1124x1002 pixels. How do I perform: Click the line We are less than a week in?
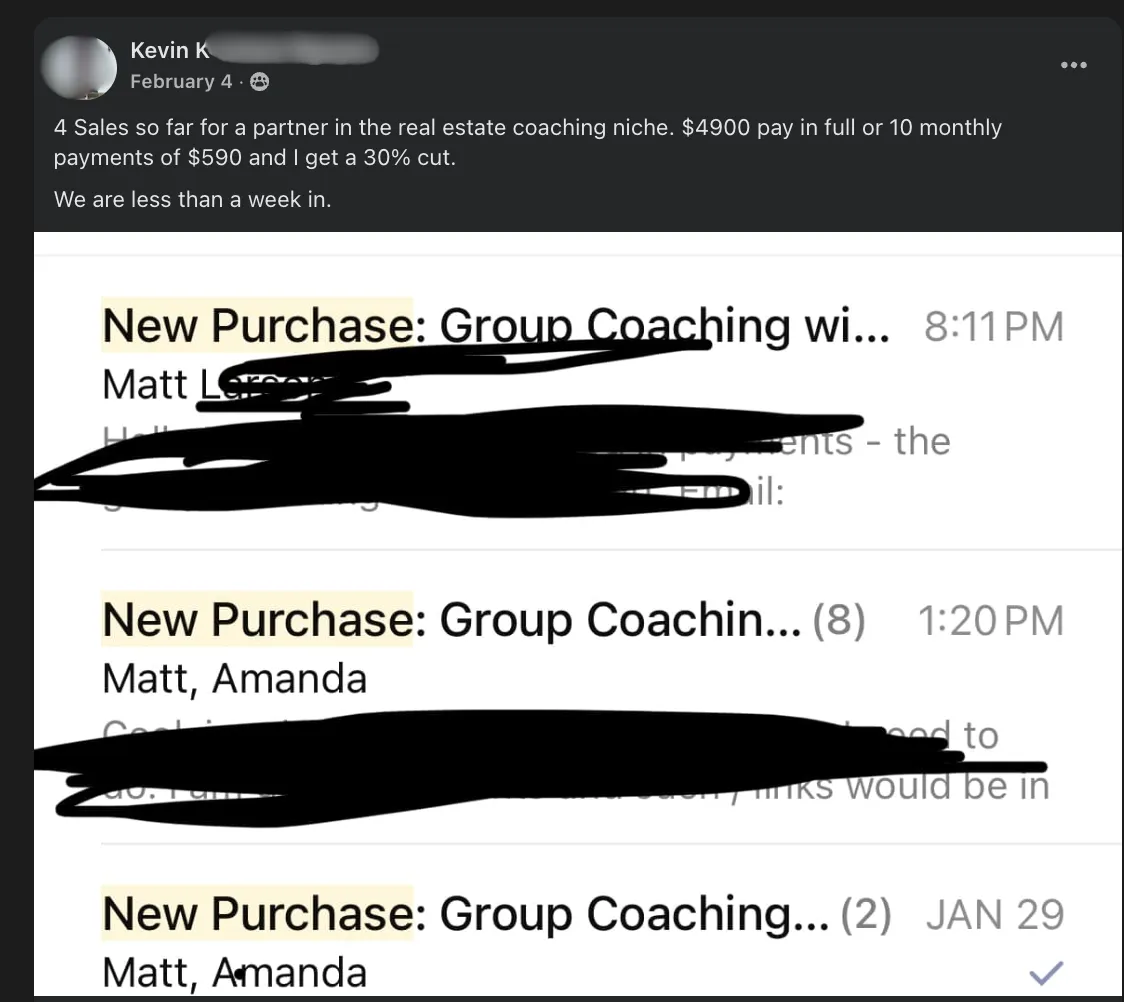pyautogui.click(x=192, y=199)
